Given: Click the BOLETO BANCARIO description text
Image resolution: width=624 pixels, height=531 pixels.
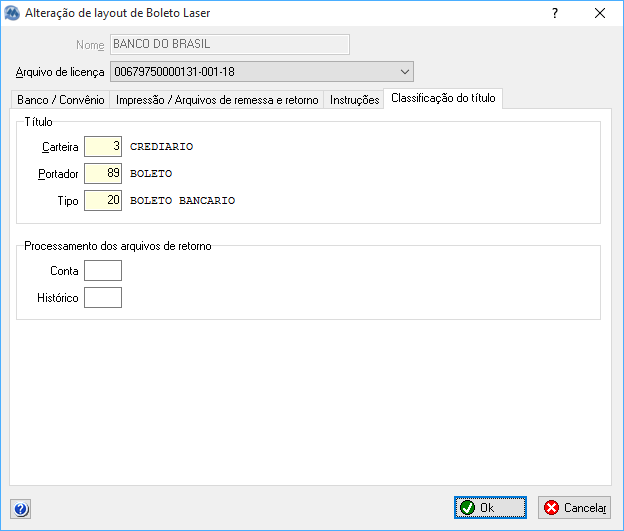Looking at the screenshot, I should 182,200.
